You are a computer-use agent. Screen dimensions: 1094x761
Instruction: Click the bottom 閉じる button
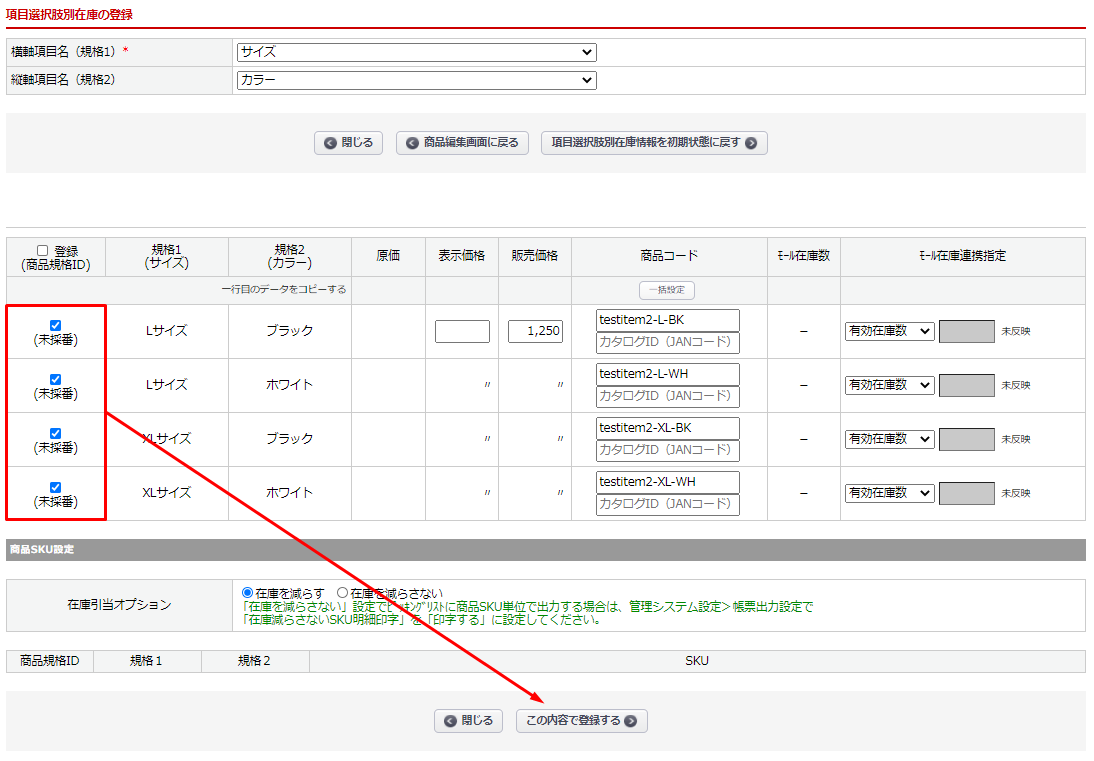point(469,721)
